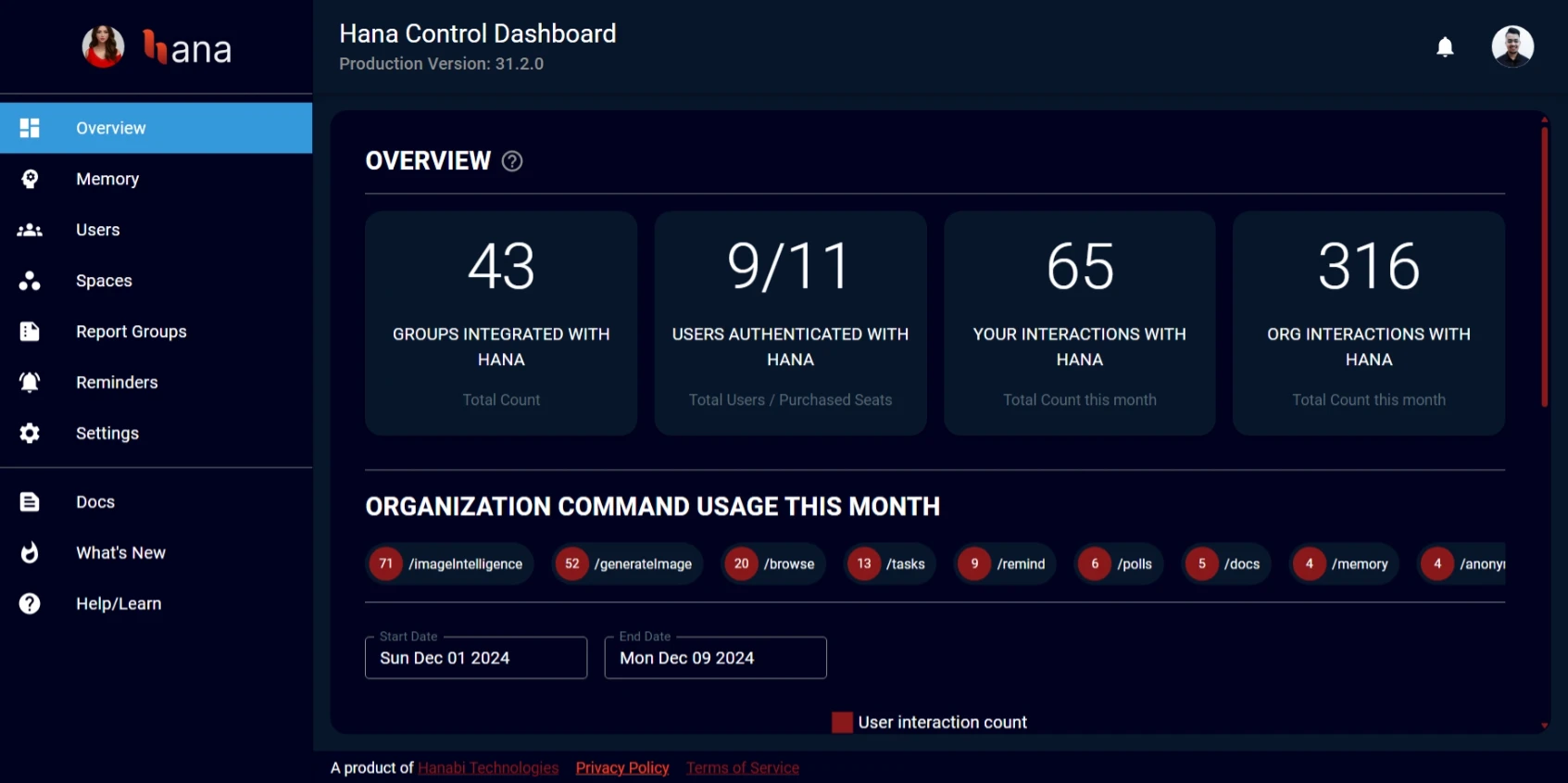Open the Terms of Service link
Image resolution: width=1568 pixels, height=783 pixels.
tap(743, 767)
